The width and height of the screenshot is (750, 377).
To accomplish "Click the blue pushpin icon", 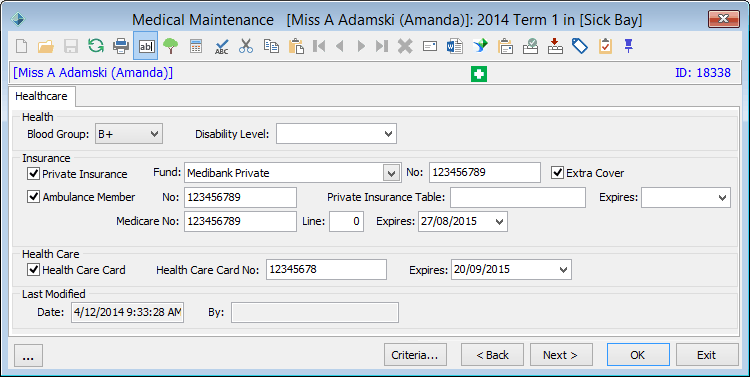I will click(629, 46).
